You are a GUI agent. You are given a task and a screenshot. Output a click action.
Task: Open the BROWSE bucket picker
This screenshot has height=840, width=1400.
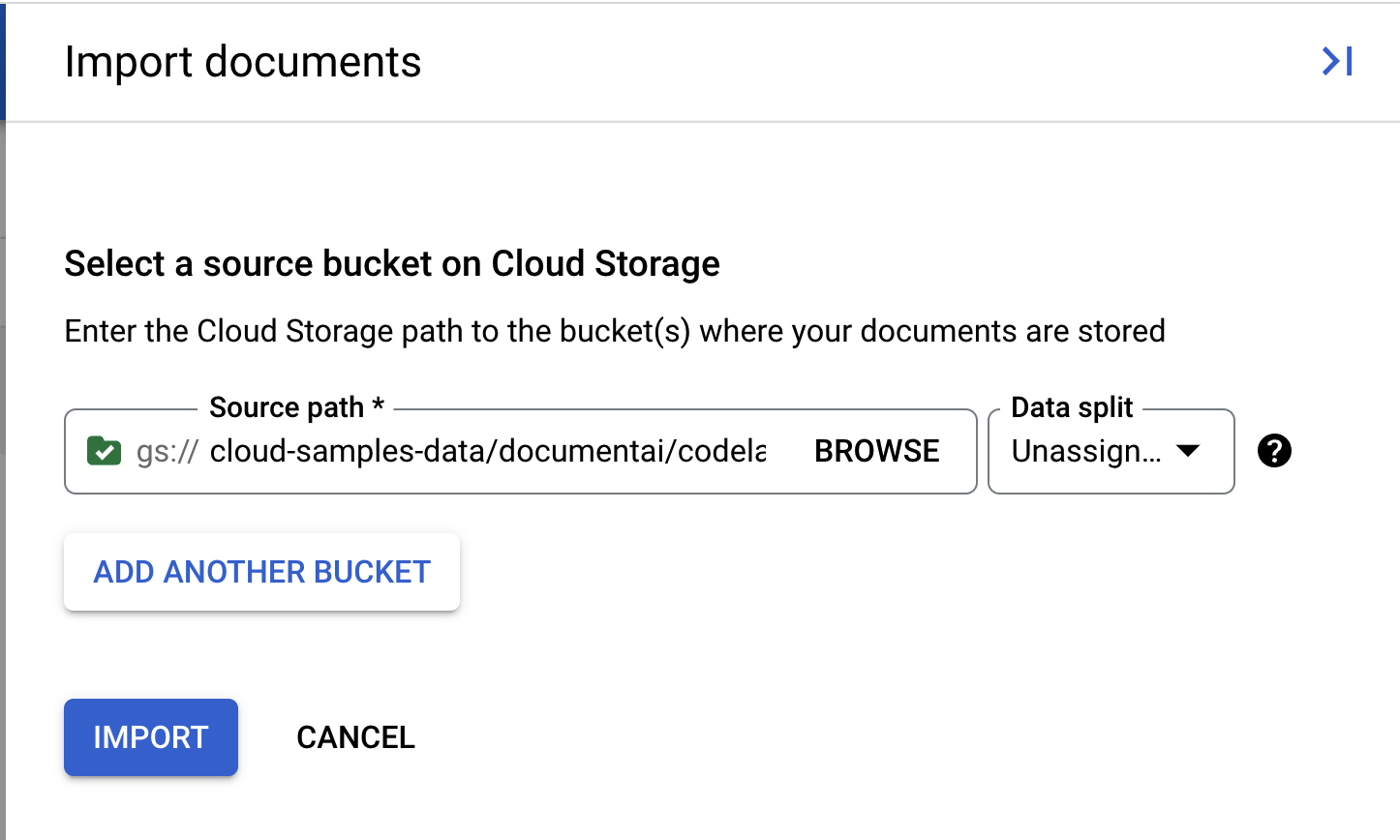[876, 450]
